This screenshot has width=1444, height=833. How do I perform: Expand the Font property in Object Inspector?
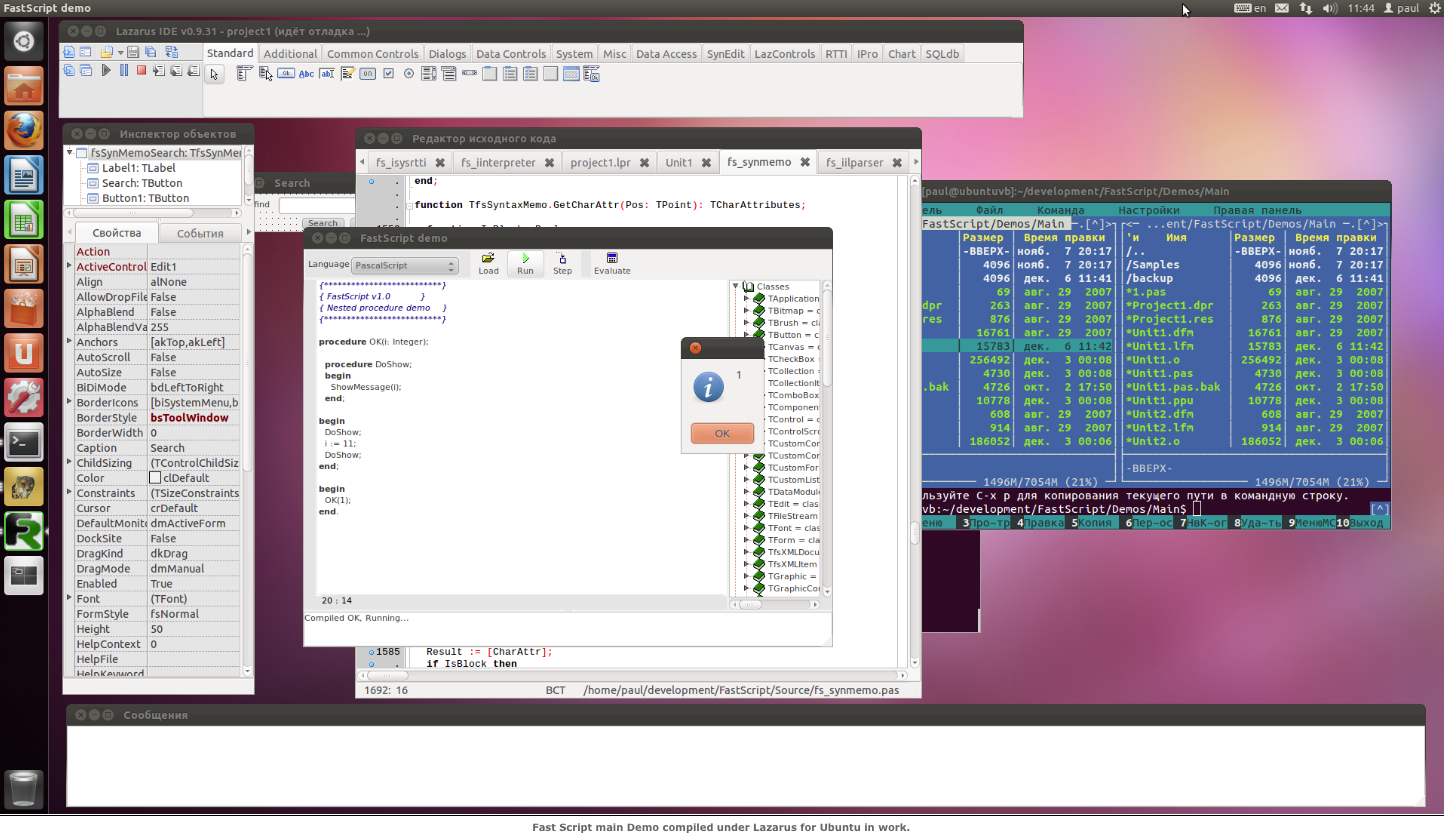(x=69, y=599)
